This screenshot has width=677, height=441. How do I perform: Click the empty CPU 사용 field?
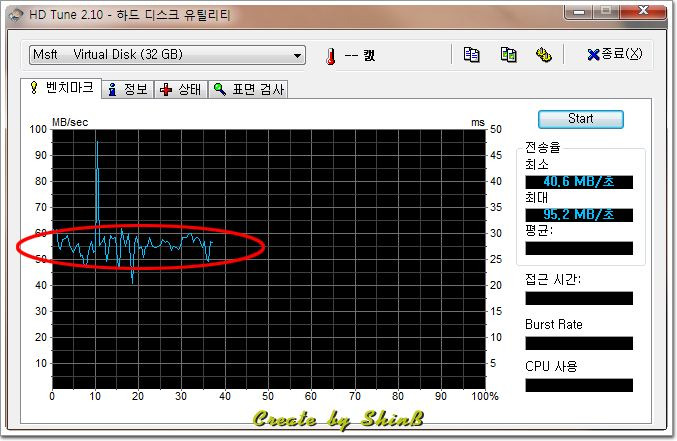point(579,385)
